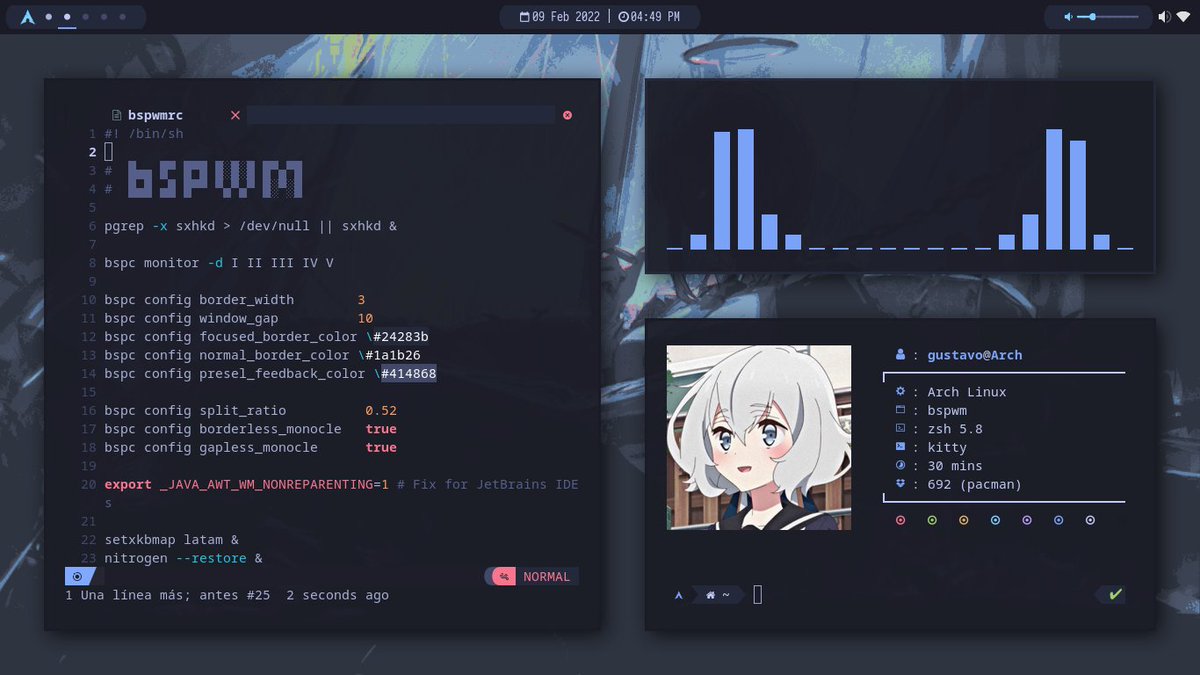Viewport: 1200px width, 675px height.
Task: Click the line bspc monitor -d I II III IV V
Action: (219, 263)
